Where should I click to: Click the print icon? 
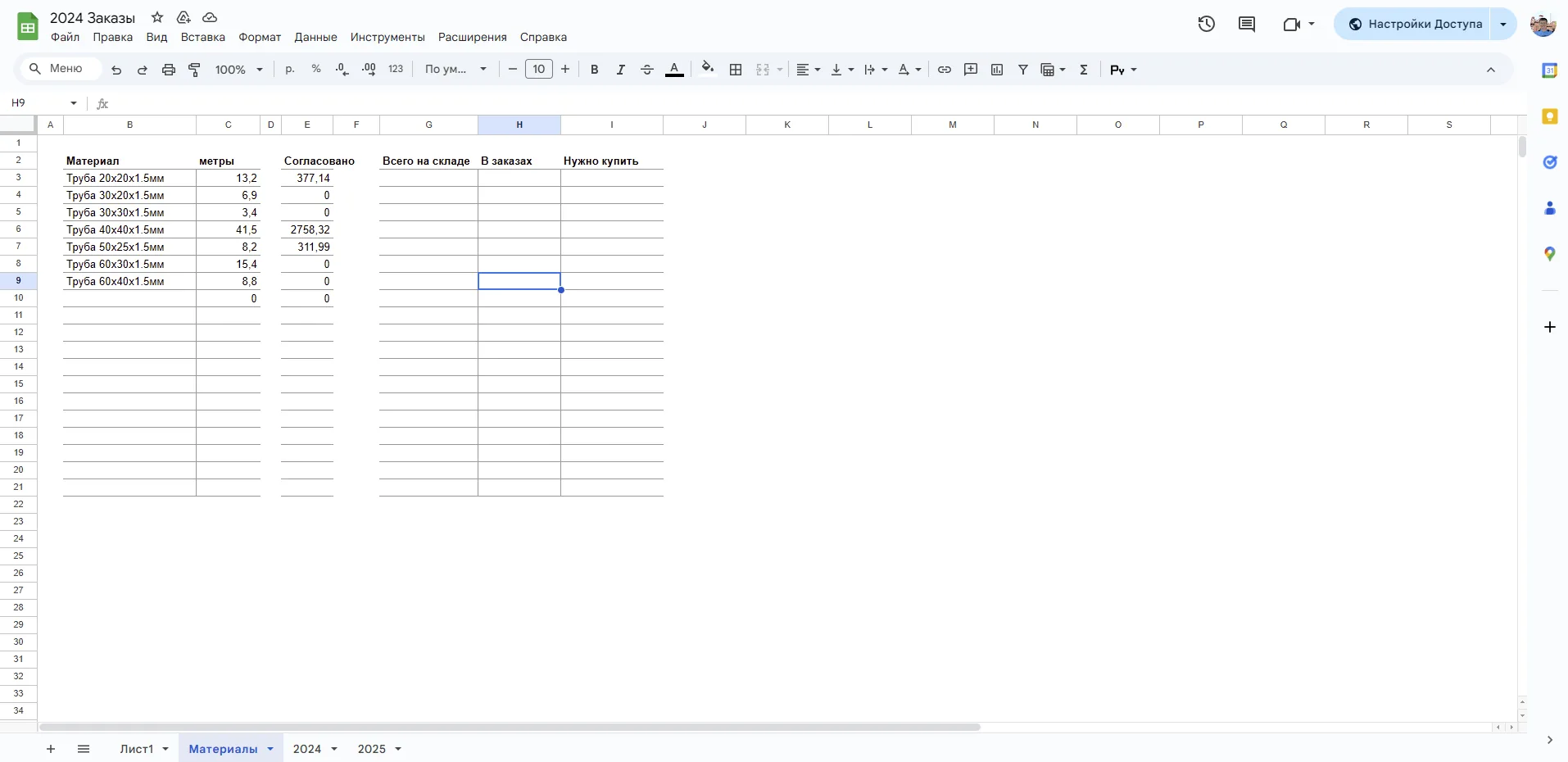(169, 70)
